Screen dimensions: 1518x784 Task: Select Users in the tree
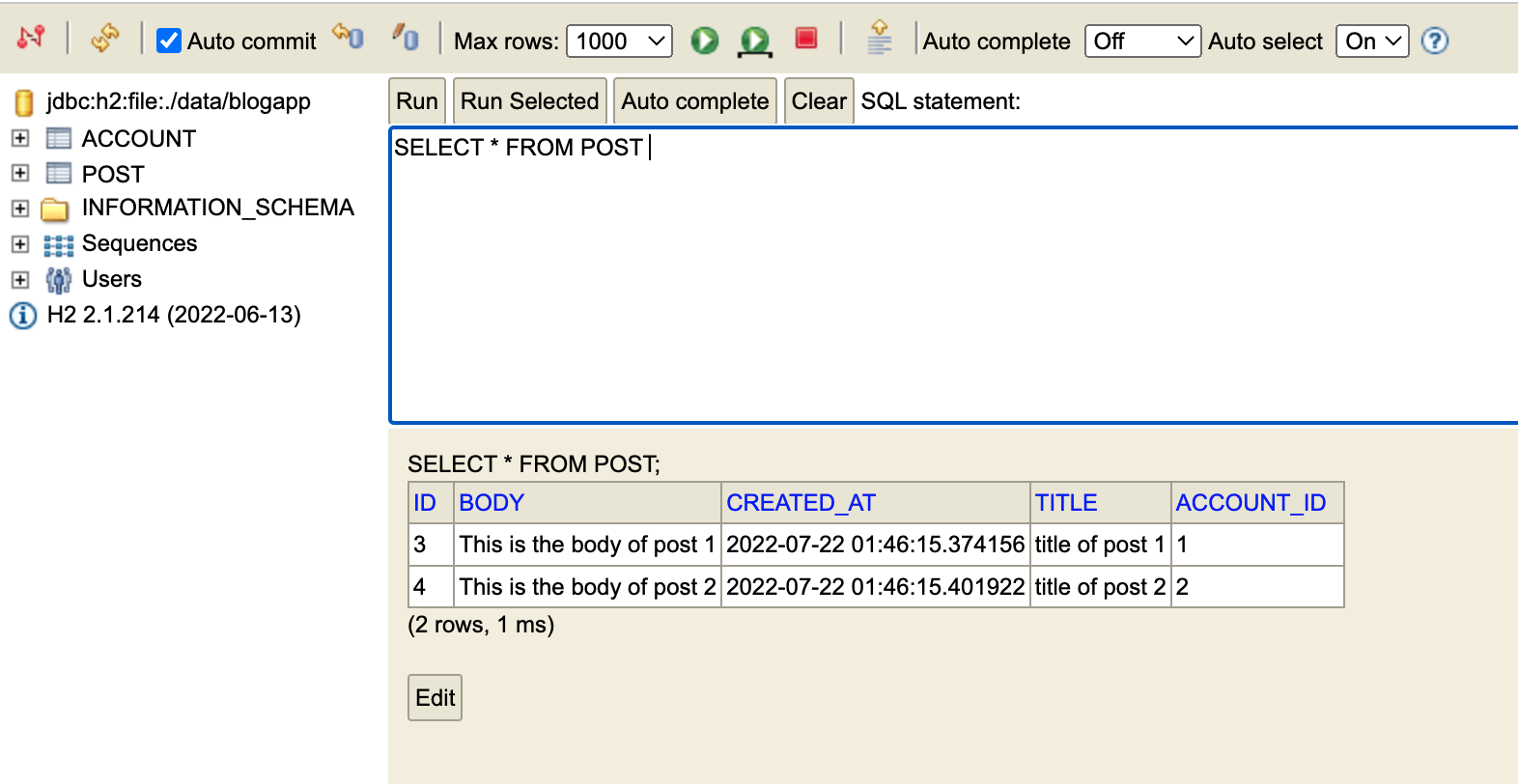(112, 279)
